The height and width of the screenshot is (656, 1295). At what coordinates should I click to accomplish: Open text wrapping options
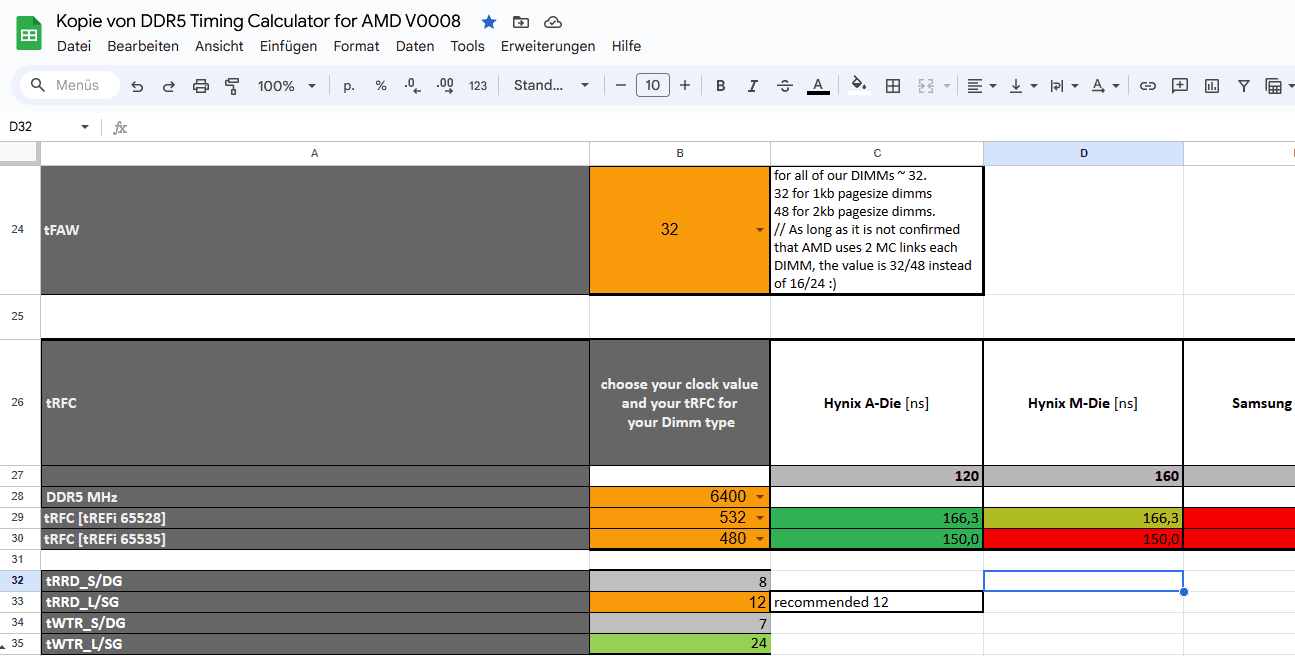pyautogui.click(x=1064, y=86)
